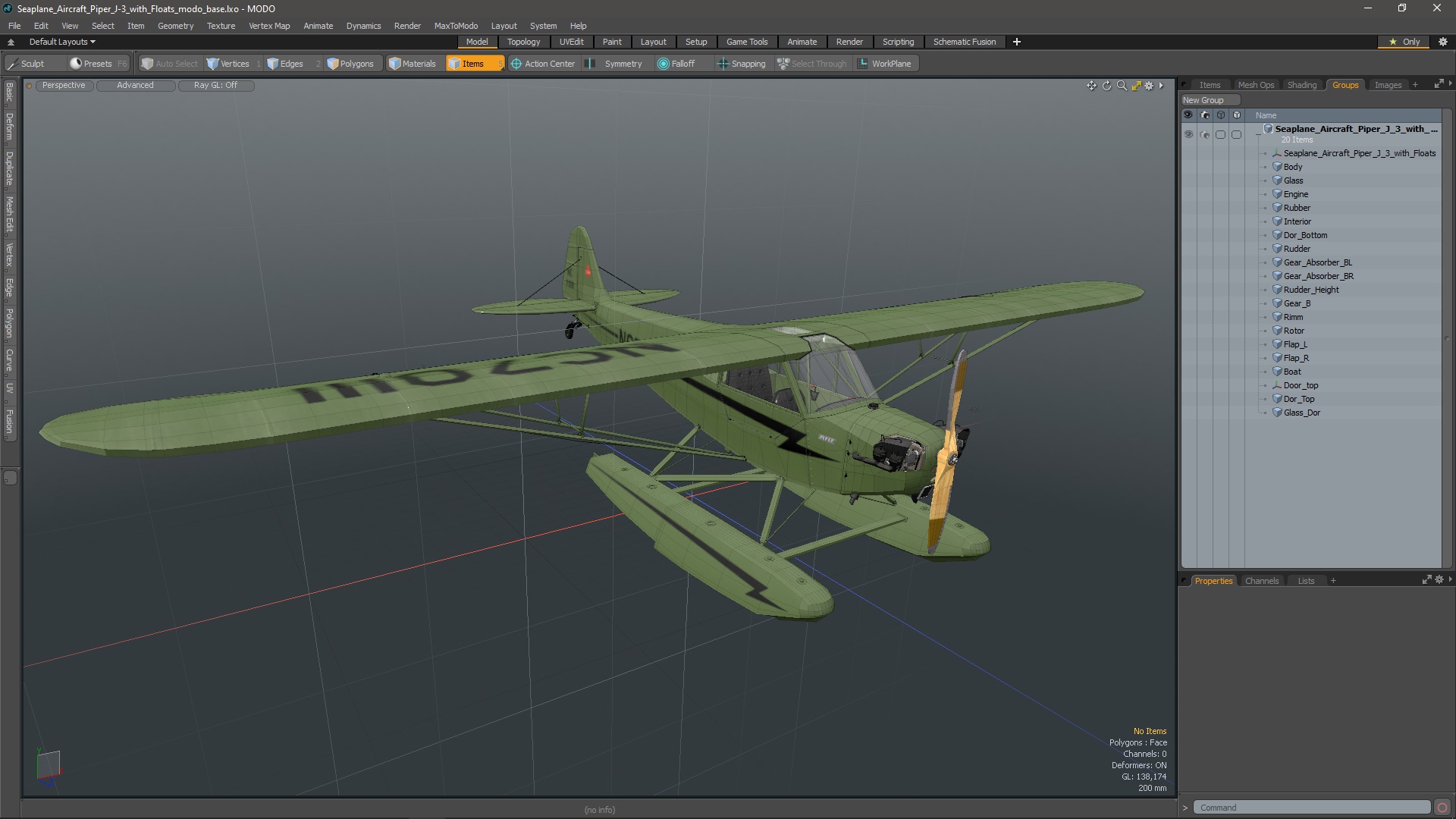
Task: Click into the Command input field
Action: (x=1310, y=808)
